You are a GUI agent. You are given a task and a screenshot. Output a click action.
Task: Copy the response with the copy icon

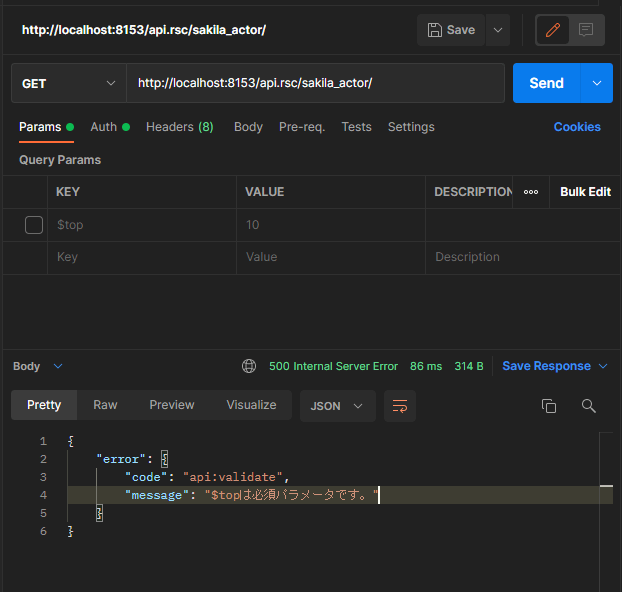(x=548, y=405)
